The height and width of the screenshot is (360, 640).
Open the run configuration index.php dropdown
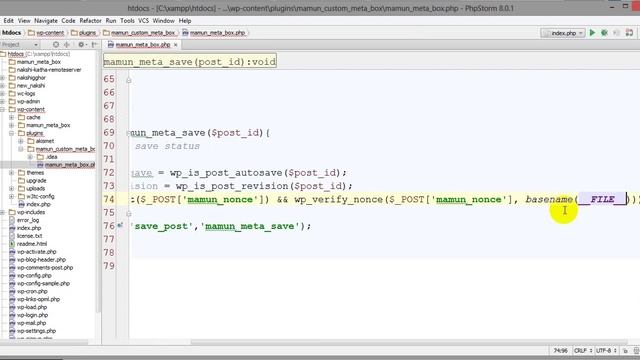click(562, 33)
